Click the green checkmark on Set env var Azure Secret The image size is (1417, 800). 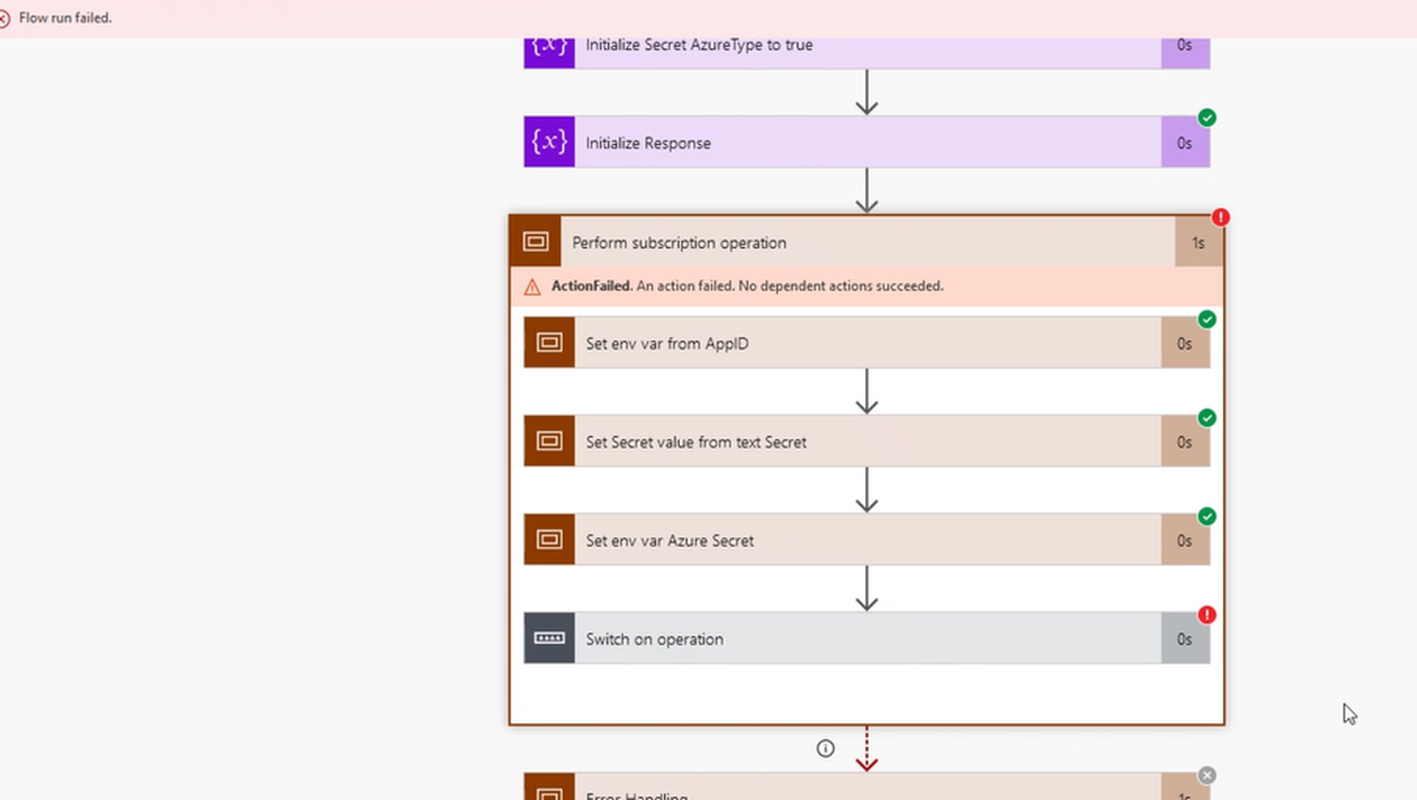[1207, 517]
